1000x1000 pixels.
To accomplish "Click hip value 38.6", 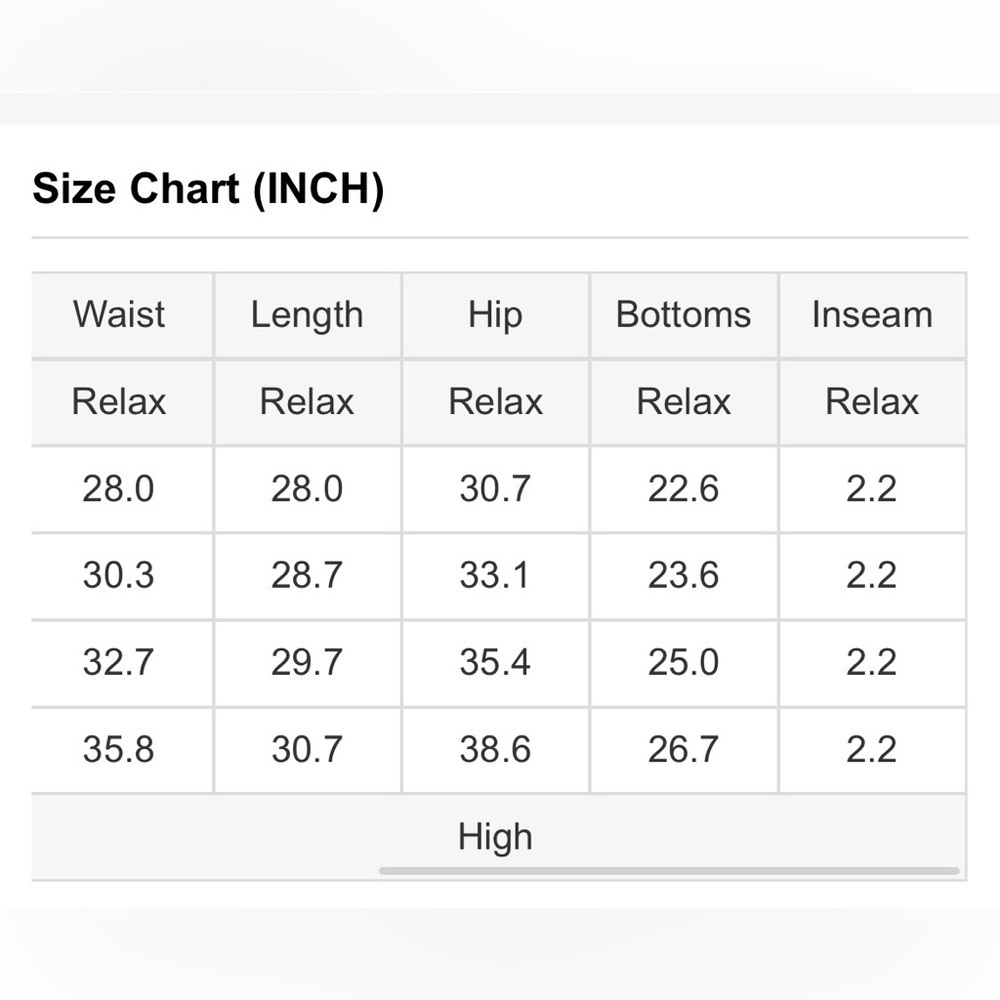I will 496,749.
